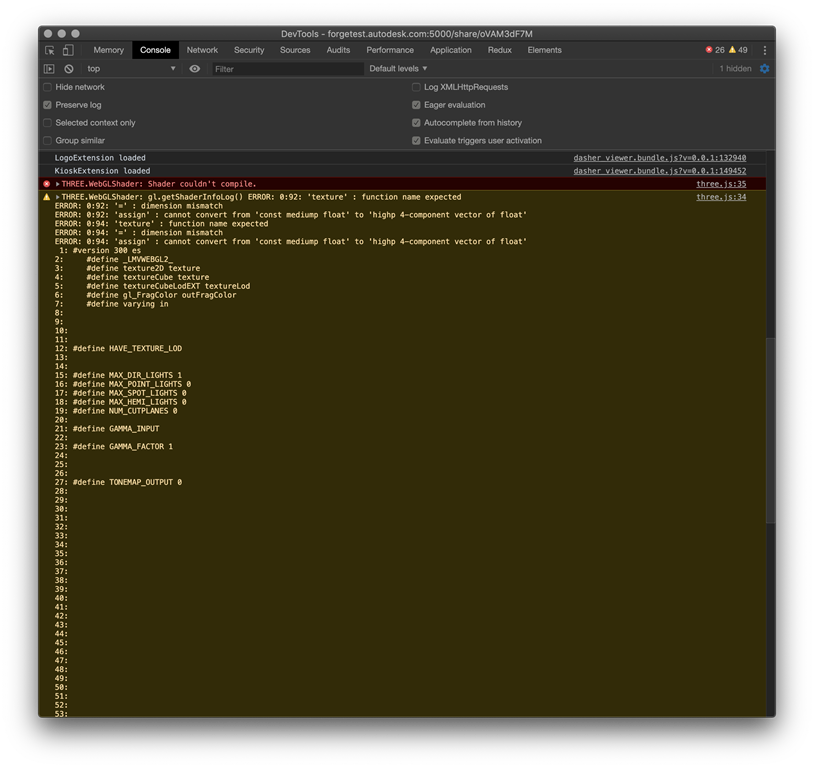Screen dimensions: 814x768
Task: Open the Default levels dropdown
Action: tap(398, 69)
